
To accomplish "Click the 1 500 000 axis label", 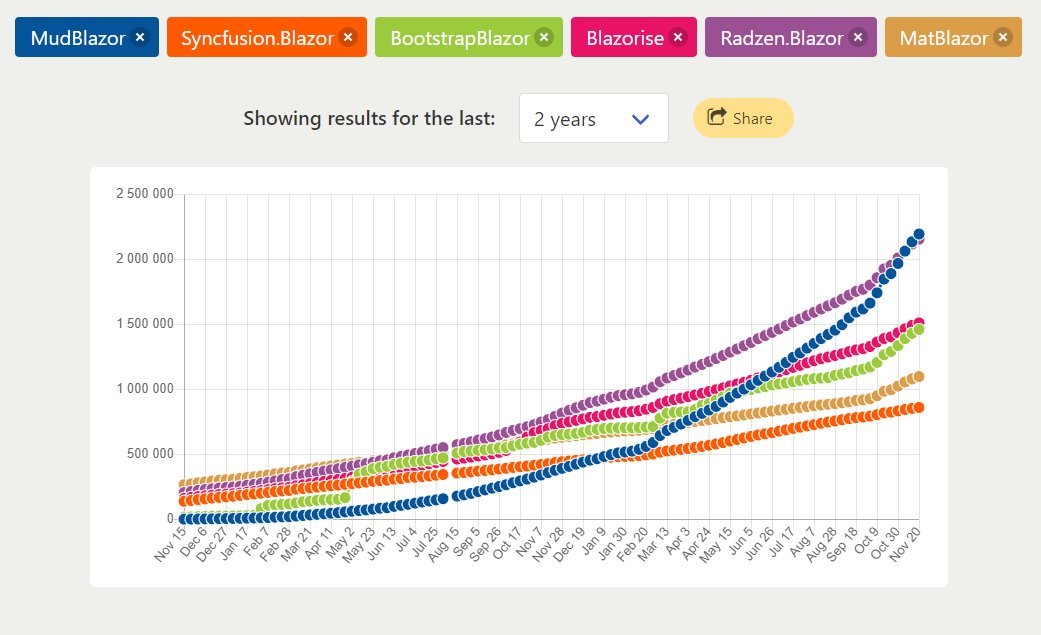I will click(145, 323).
